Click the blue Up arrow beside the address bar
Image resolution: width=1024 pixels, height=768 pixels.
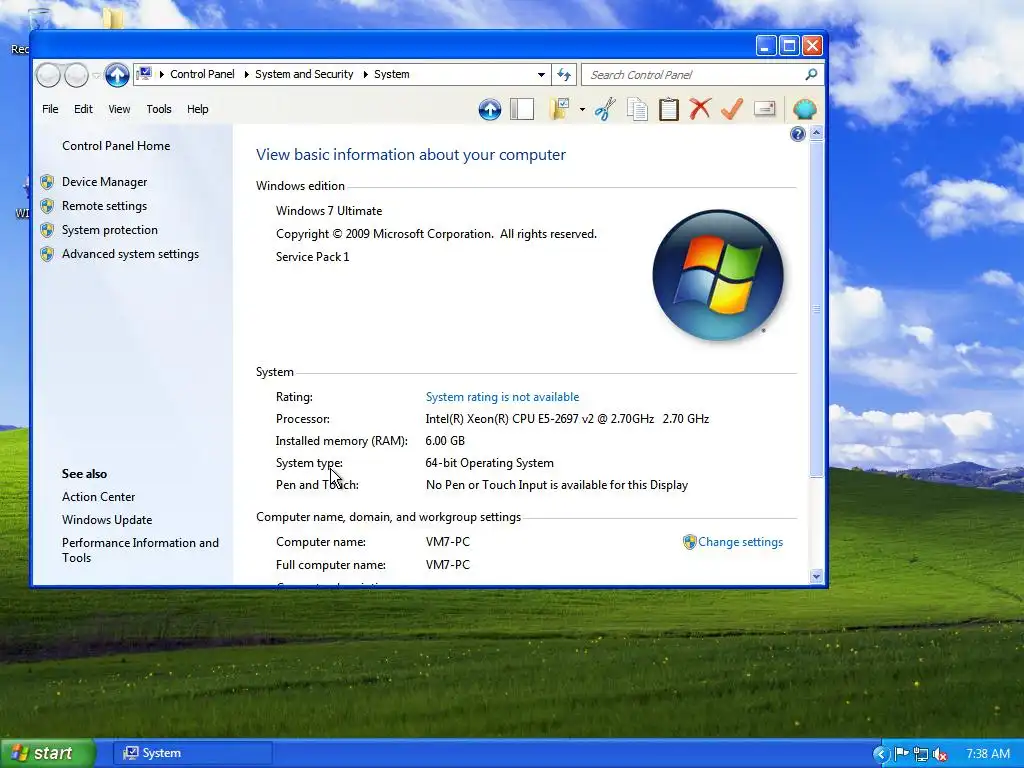pos(117,75)
